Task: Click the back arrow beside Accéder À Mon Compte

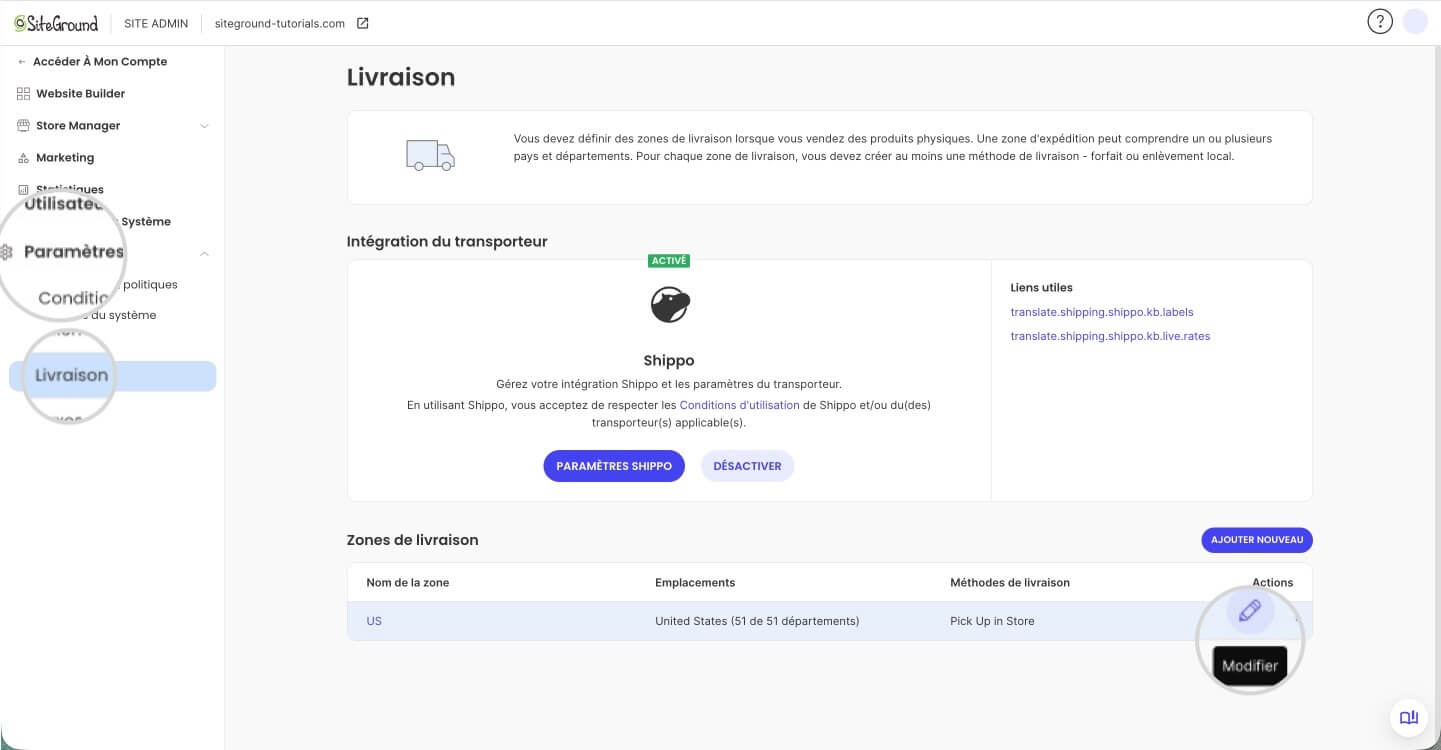Action: click(22, 62)
